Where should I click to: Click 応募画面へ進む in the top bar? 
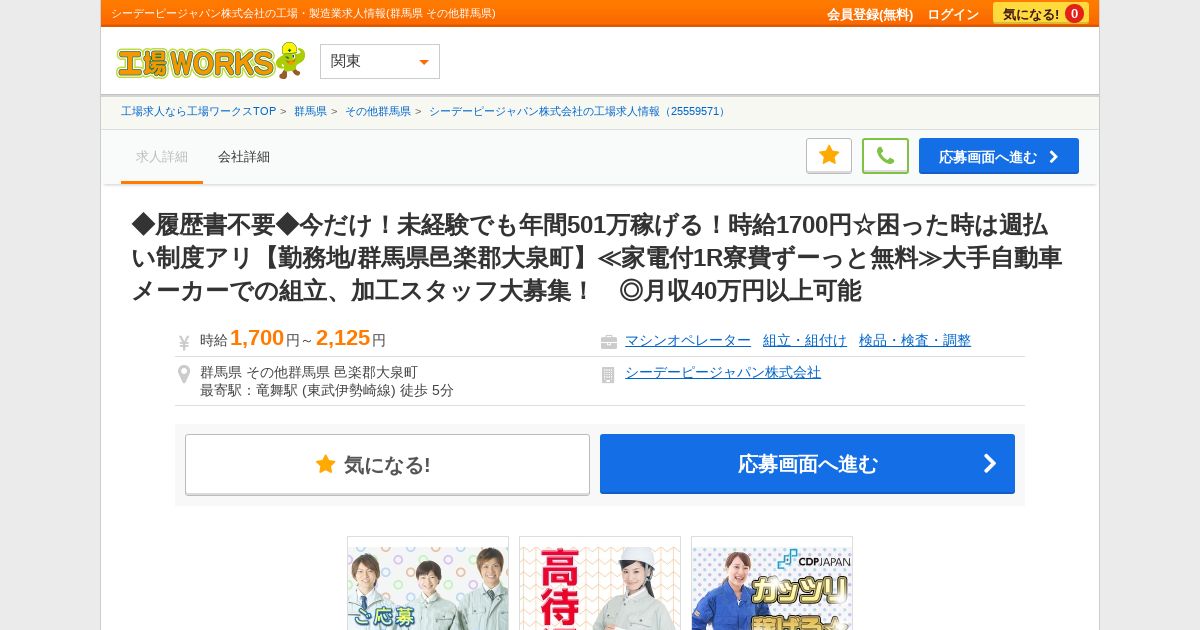[999, 156]
